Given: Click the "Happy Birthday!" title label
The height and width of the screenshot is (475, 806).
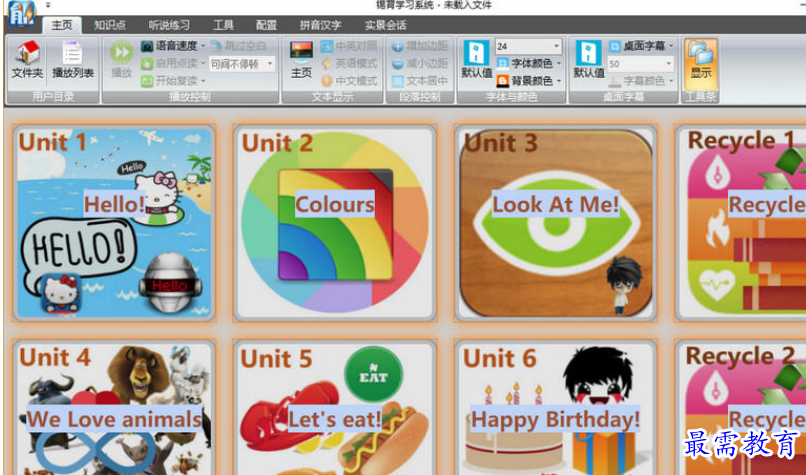Looking at the screenshot, I should (556, 419).
